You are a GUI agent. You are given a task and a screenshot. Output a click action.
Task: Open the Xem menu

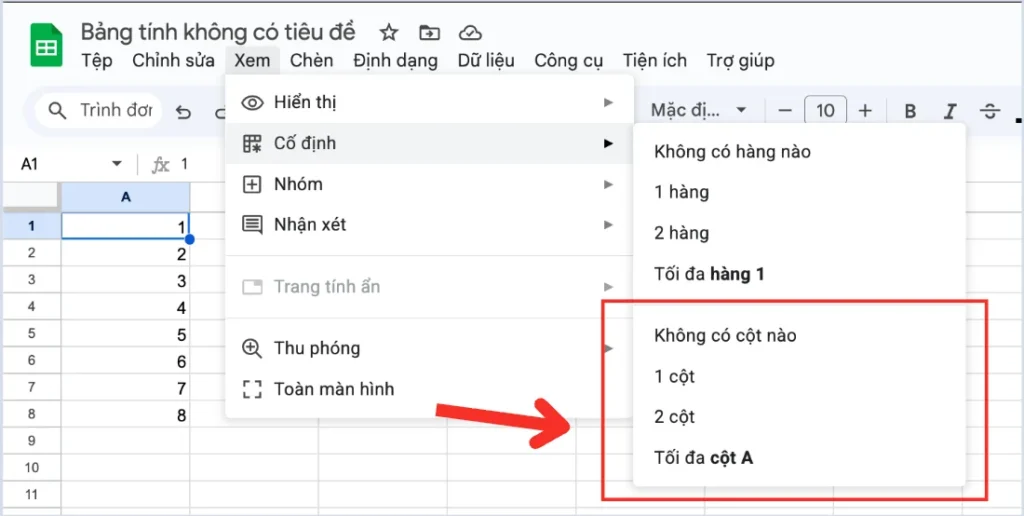point(253,61)
